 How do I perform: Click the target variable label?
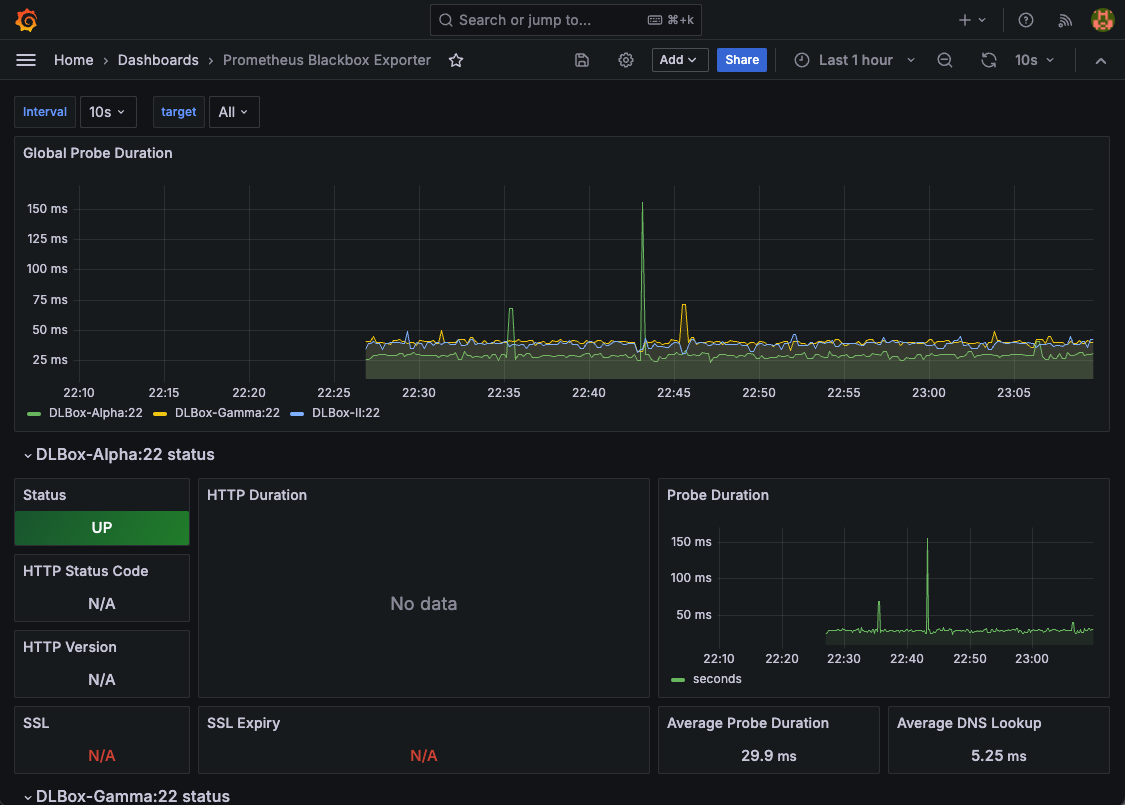179,112
